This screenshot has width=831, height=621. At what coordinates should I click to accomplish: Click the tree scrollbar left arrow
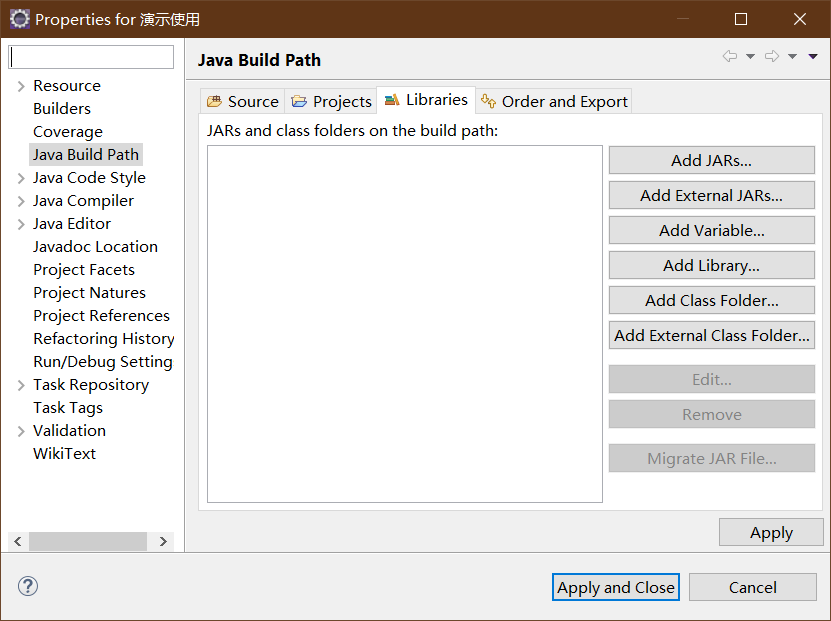click(x=18, y=541)
